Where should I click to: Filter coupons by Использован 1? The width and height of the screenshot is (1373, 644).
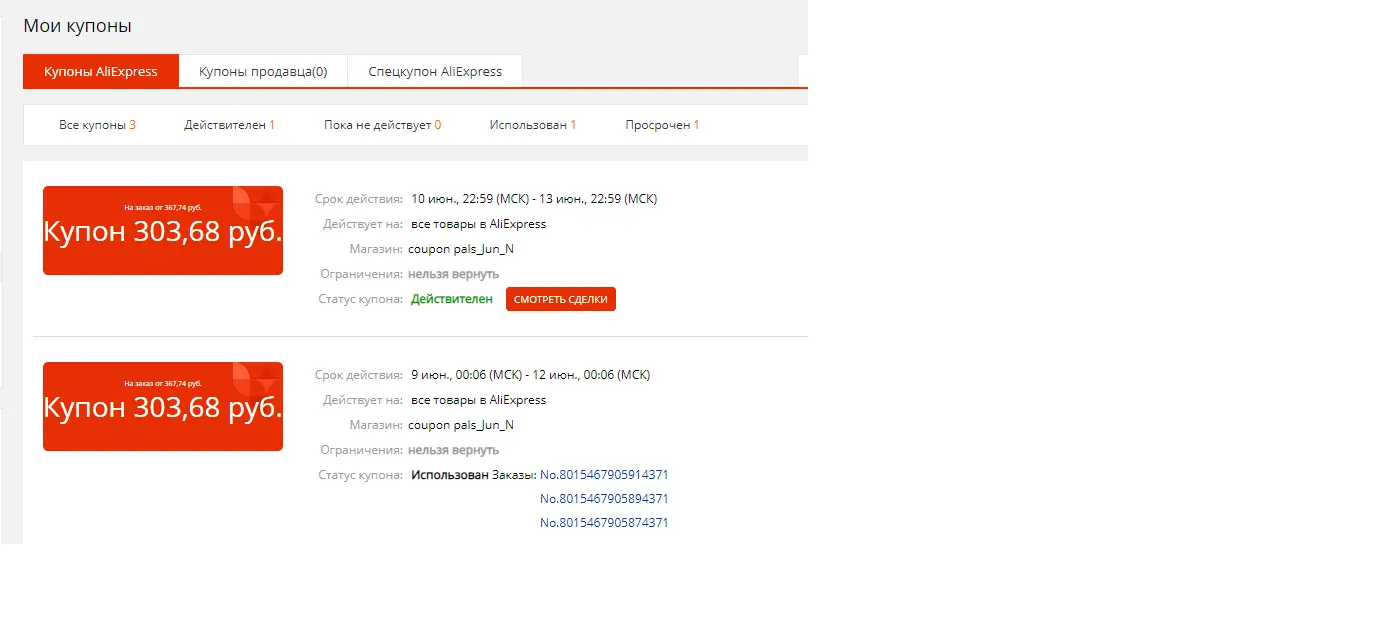coord(533,125)
